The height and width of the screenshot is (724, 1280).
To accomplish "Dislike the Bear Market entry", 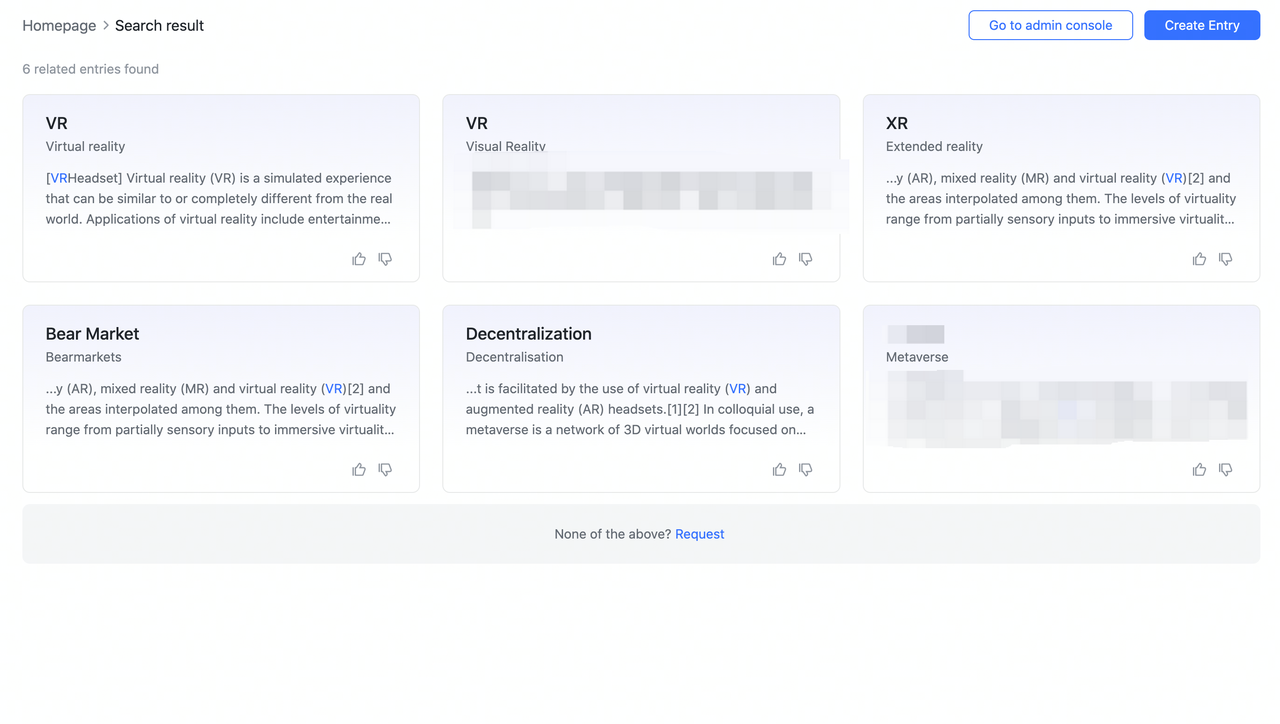I will point(385,469).
